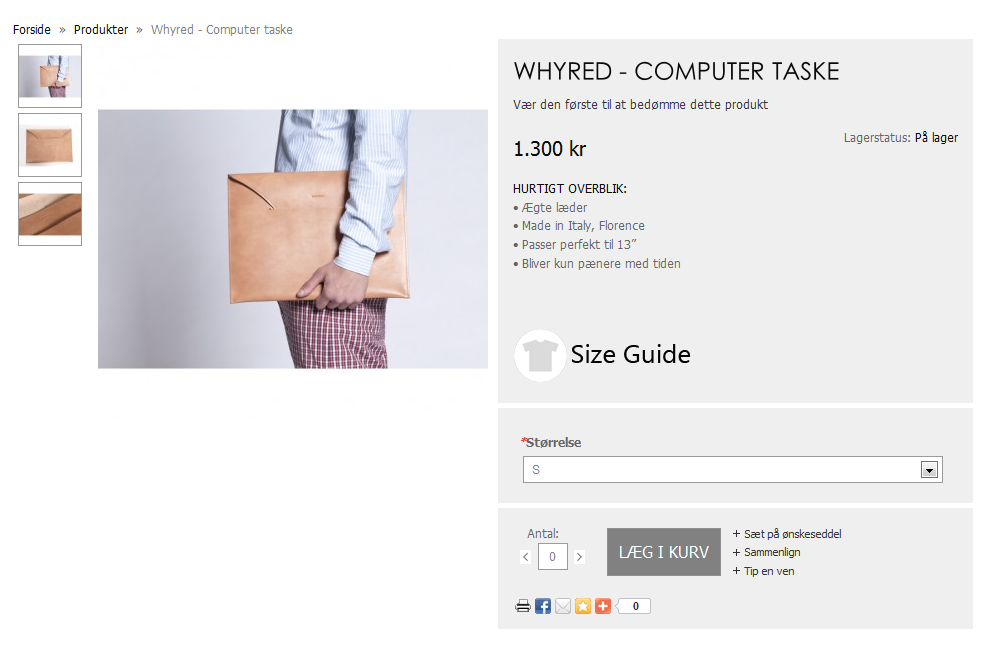
Task: Click the email envelope share icon
Action: click(563, 606)
